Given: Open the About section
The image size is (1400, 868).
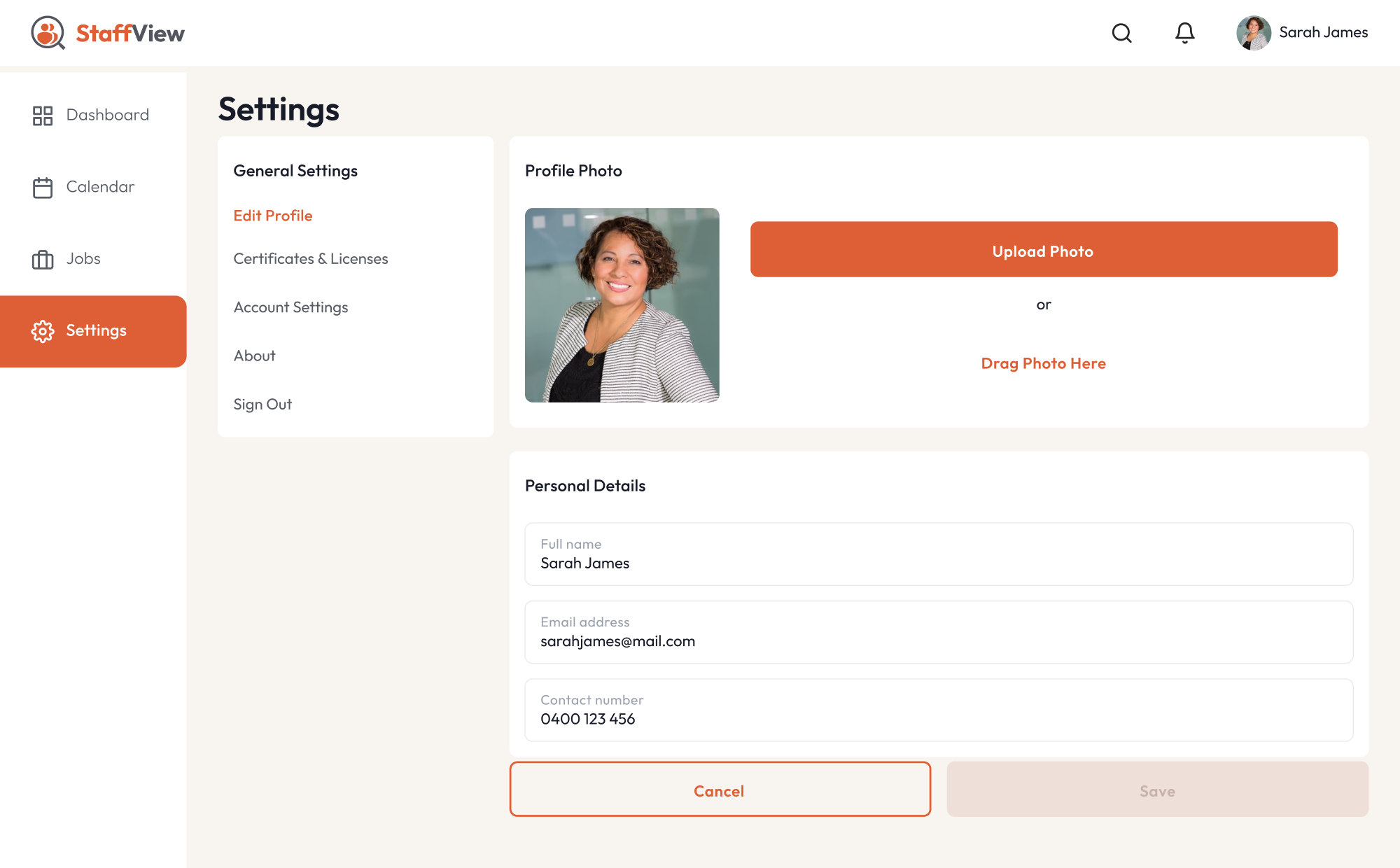Looking at the screenshot, I should point(254,356).
